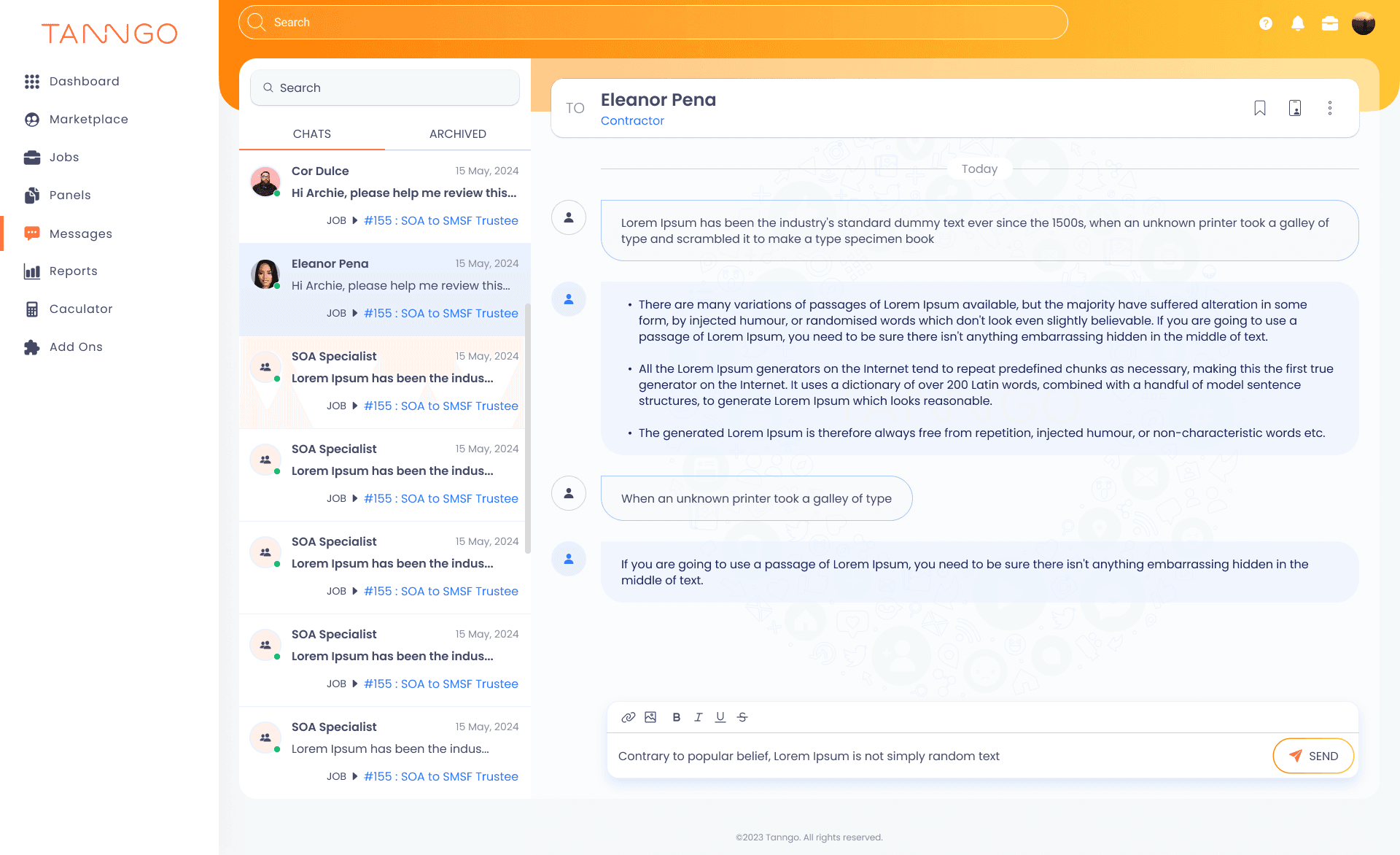Bookmark the Eleanor Pena conversation

[x=1260, y=108]
